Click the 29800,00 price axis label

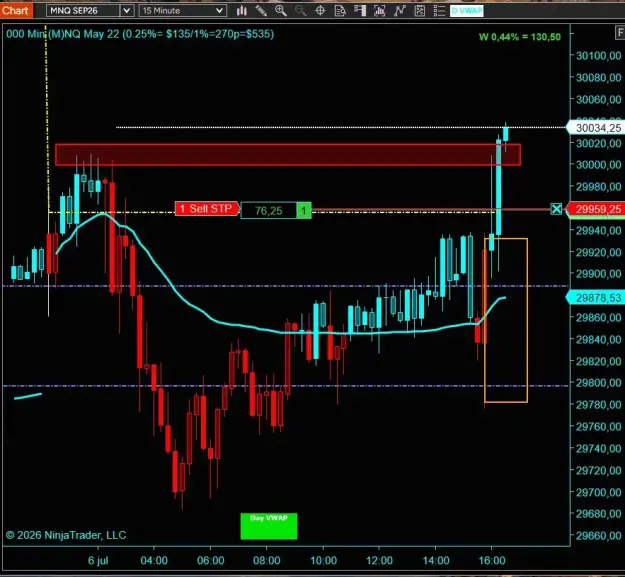click(x=598, y=383)
